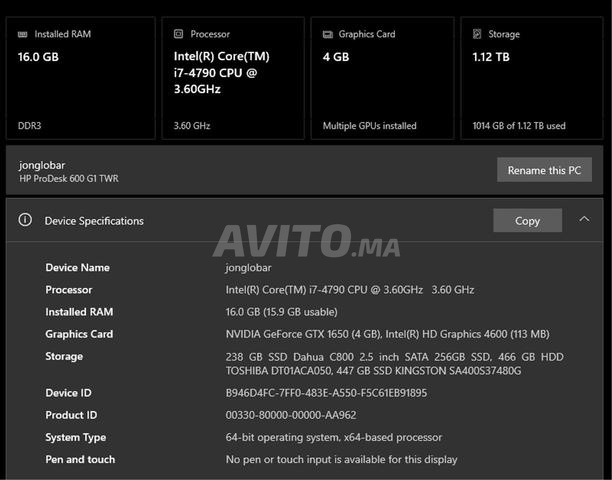Select '64-bit operating system, x64-based processor' value
The width and height of the screenshot is (612, 480).
pyautogui.click(x=334, y=438)
